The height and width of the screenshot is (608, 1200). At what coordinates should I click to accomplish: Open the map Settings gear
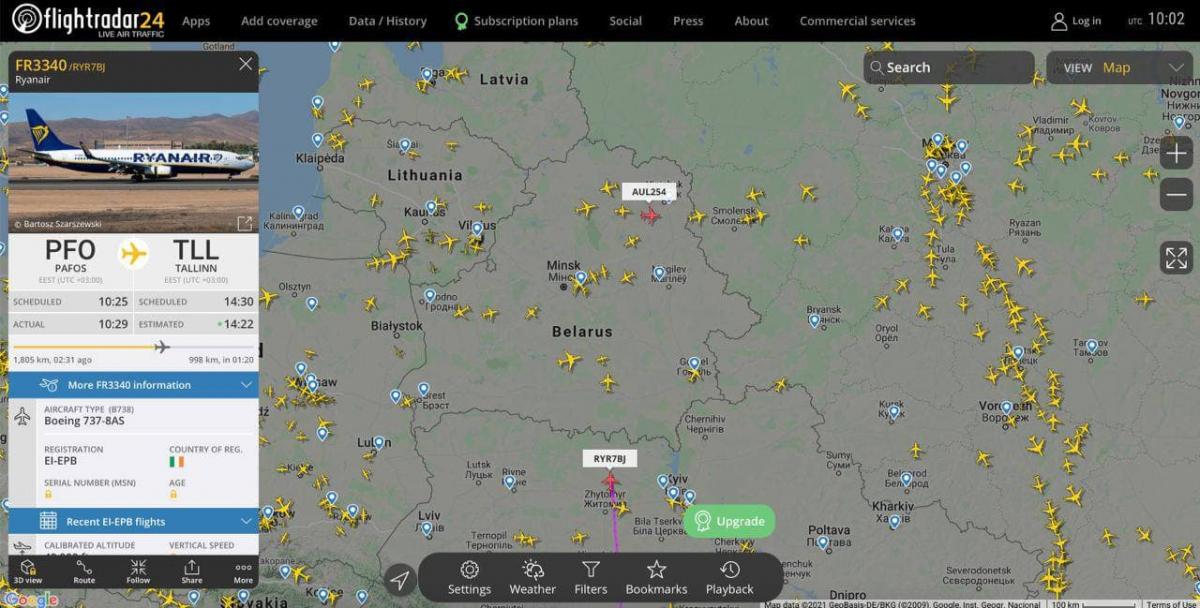click(469, 577)
